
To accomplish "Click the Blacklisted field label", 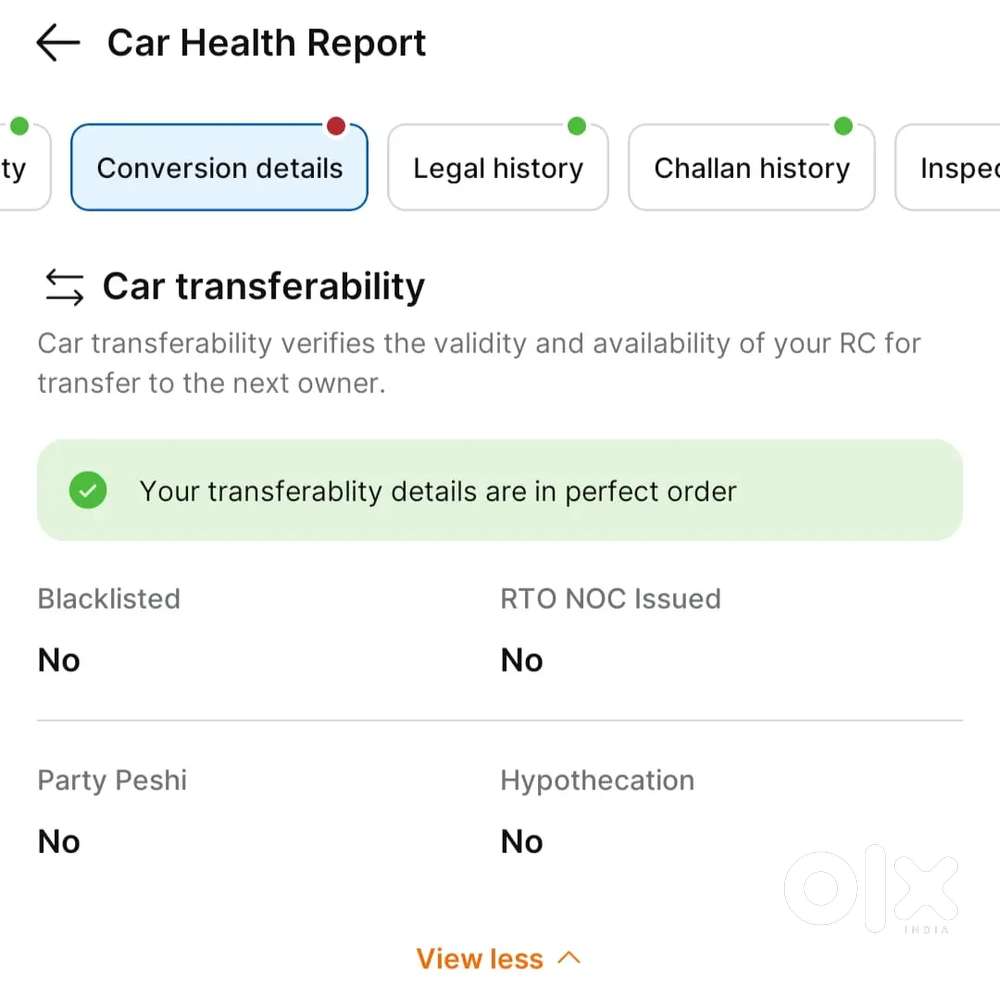I will click(x=109, y=599).
